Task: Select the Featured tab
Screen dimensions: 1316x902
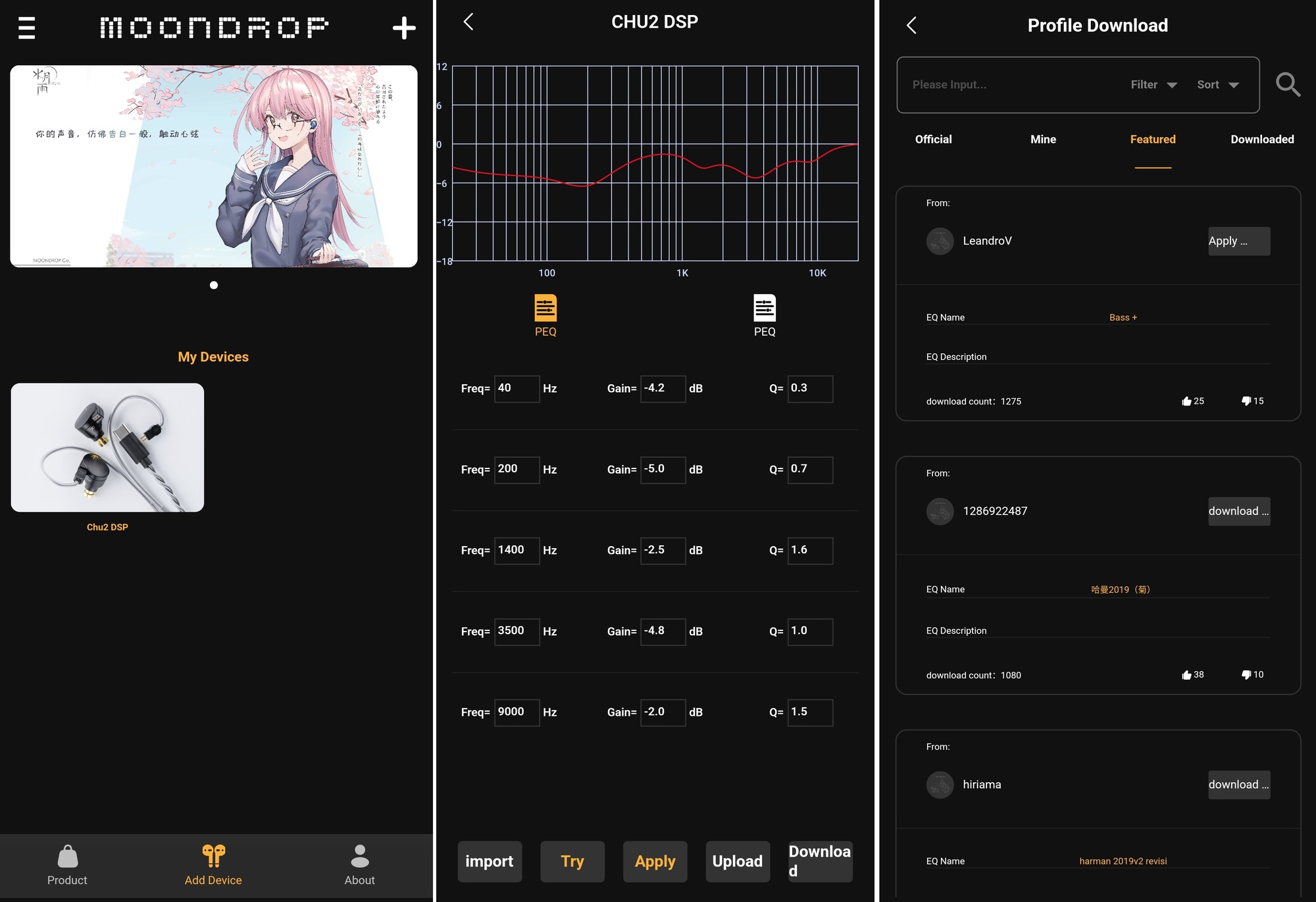Action: coord(1151,139)
